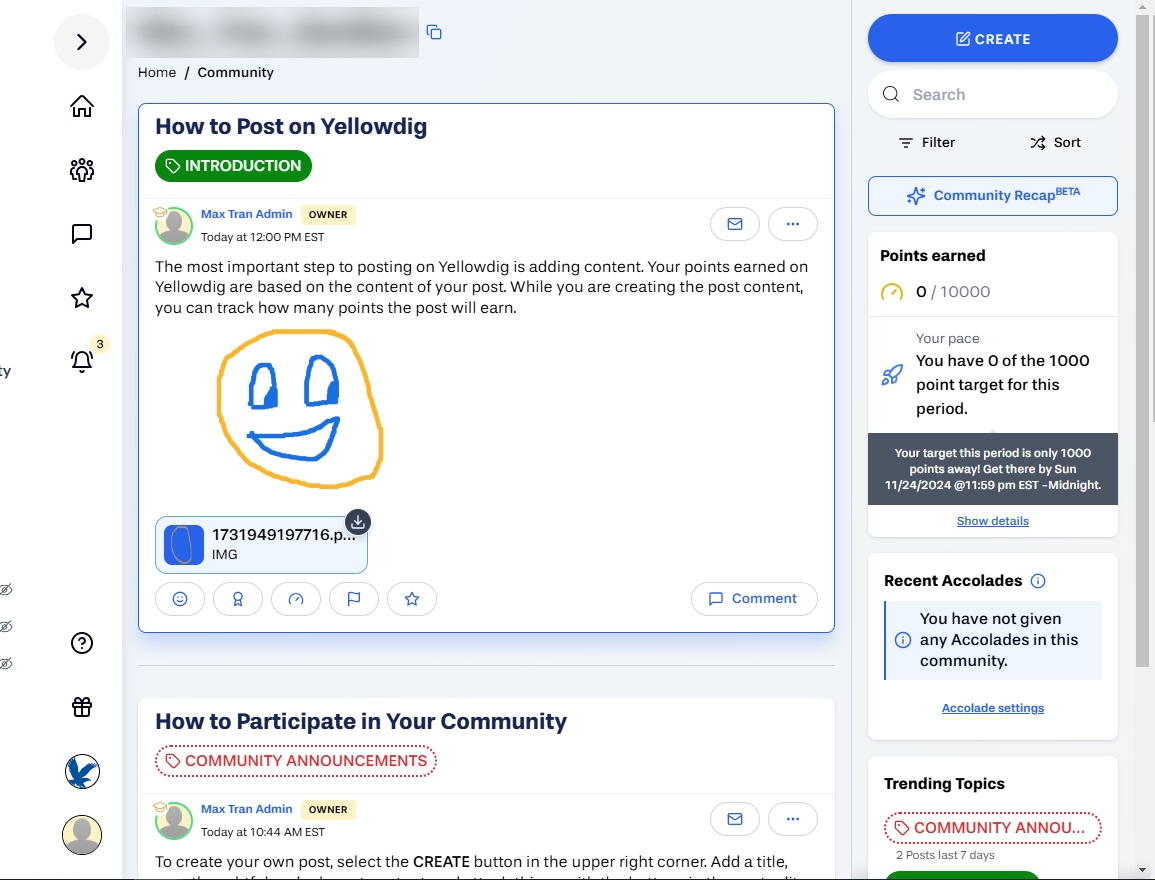Screen dimensions: 1155x880
Task: Click the points gauge icon beside 0 / 10000
Action: 892,292
